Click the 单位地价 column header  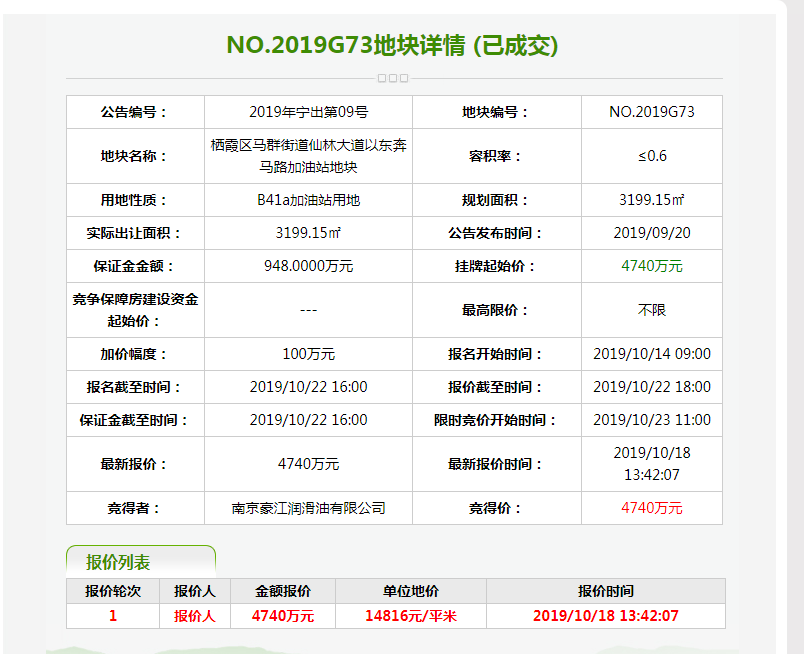411,591
